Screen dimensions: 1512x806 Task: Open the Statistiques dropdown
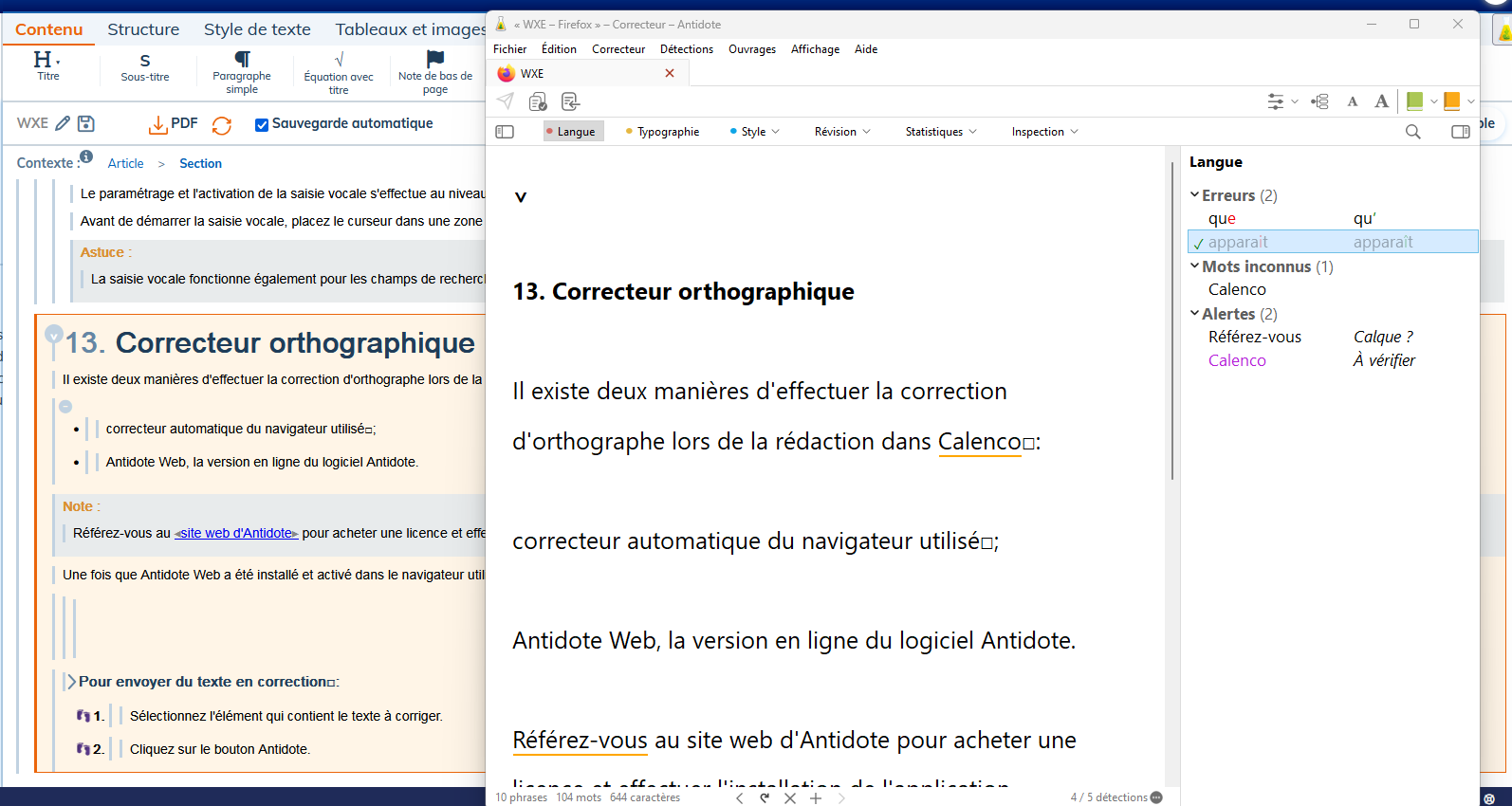coord(940,132)
